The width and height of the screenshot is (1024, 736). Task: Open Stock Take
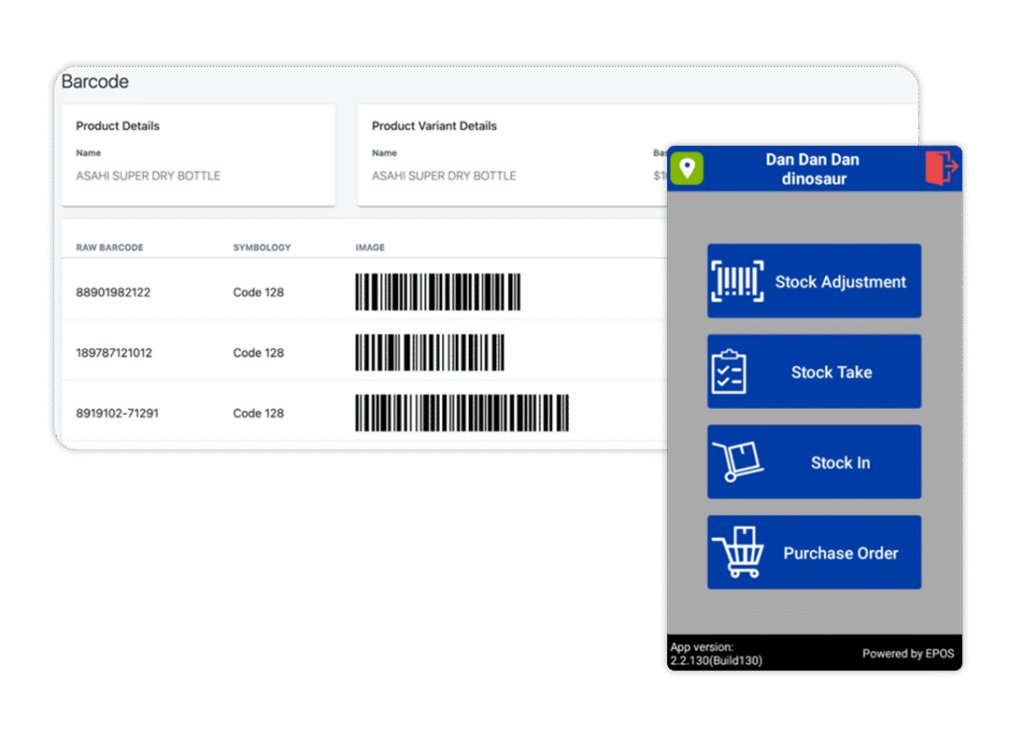831,372
